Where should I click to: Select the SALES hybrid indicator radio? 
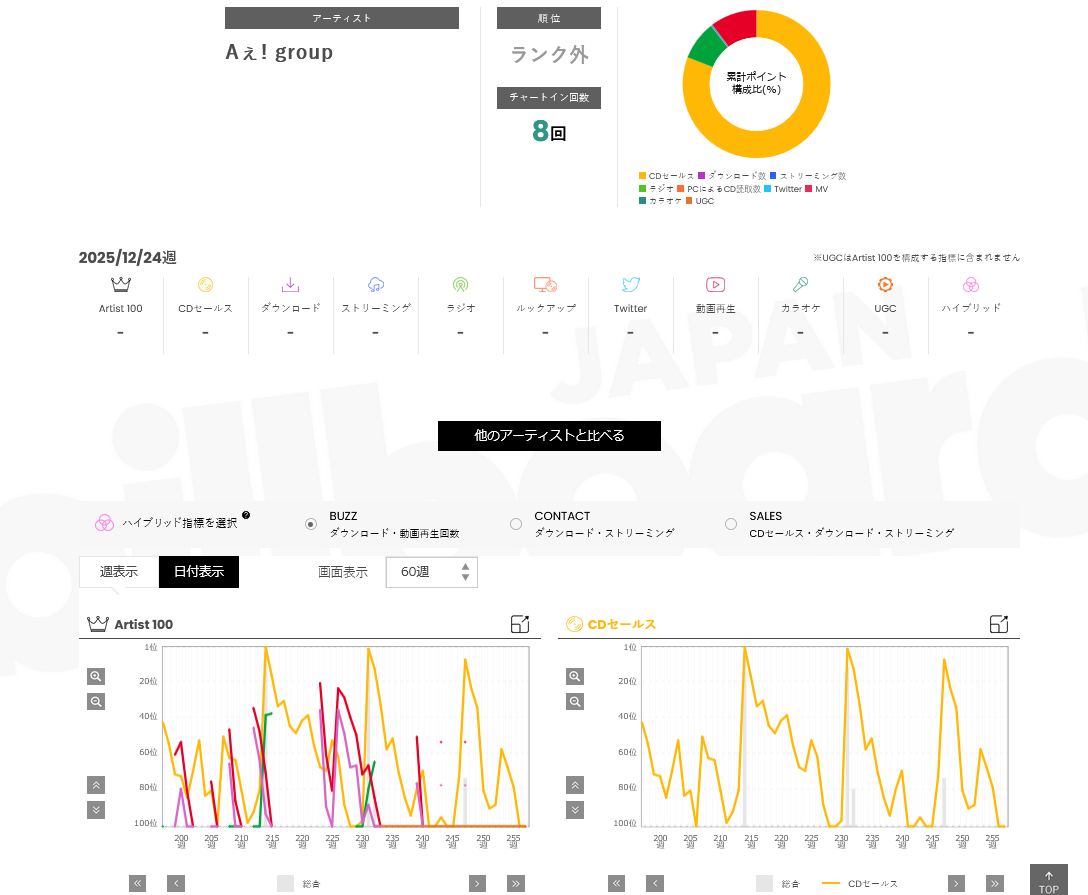731,525
